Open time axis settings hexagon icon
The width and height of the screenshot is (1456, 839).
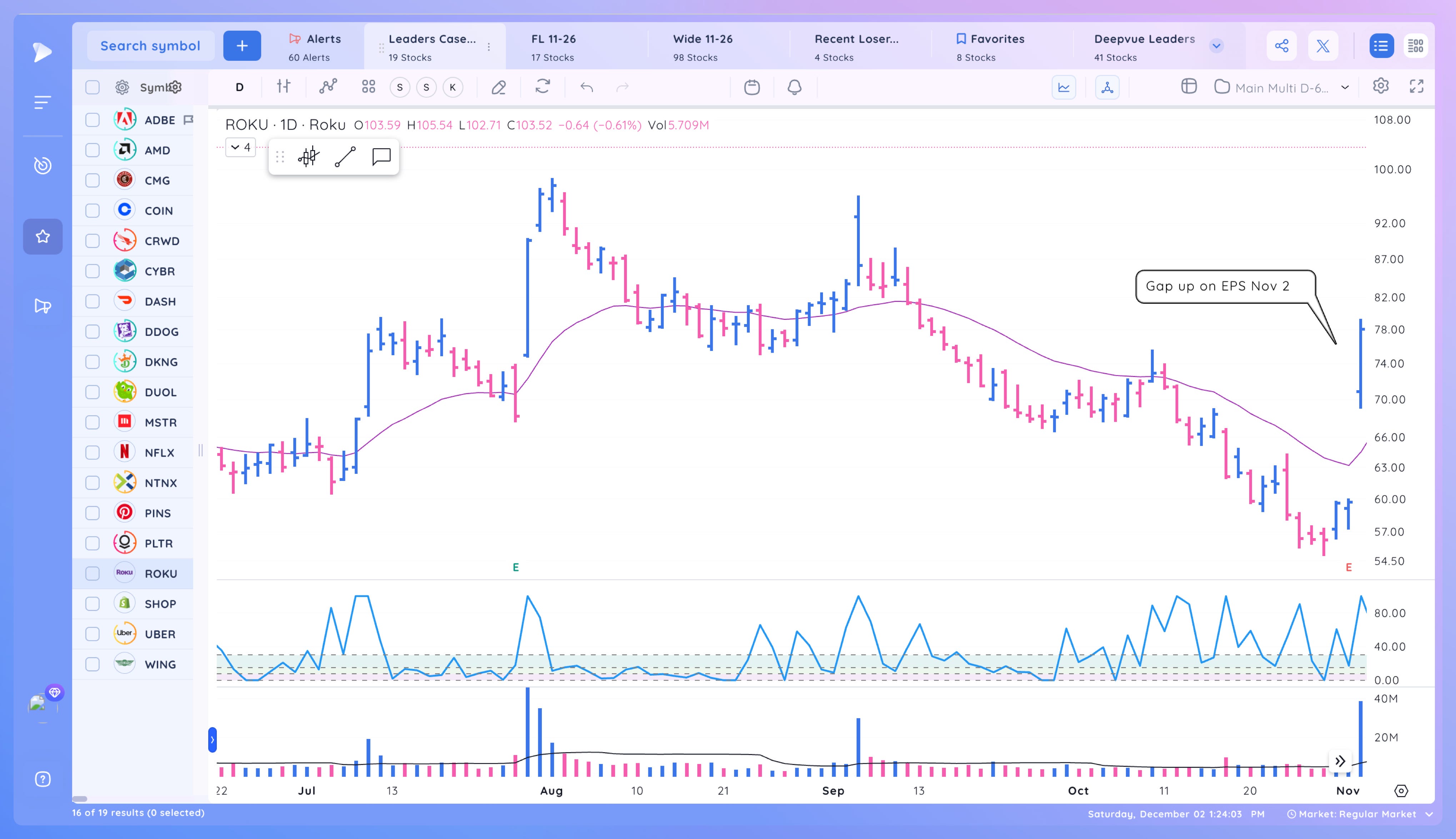pos(1401,791)
